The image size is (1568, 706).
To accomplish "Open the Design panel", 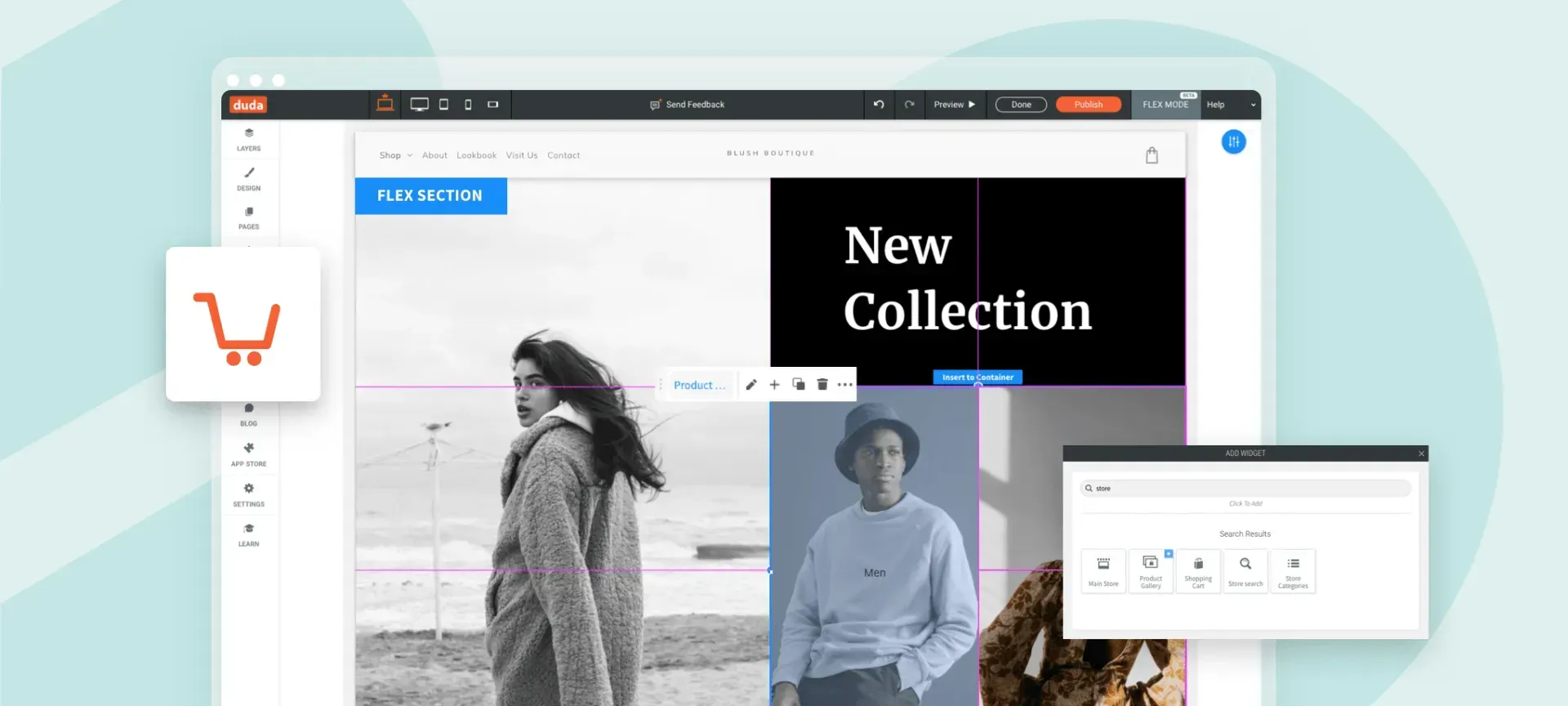I will coord(249,179).
